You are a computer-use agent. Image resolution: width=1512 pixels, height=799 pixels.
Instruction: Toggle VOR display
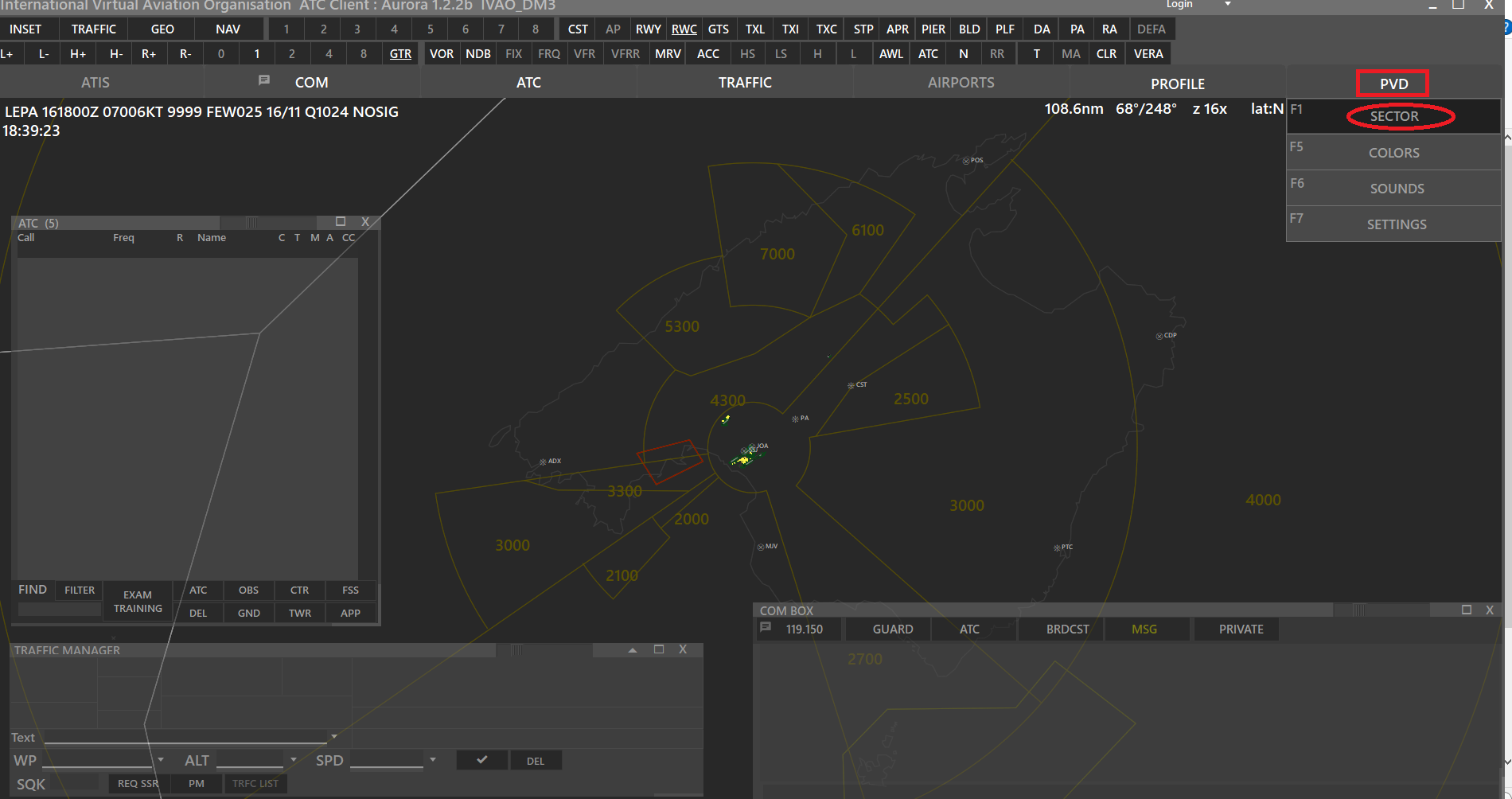pos(442,53)
